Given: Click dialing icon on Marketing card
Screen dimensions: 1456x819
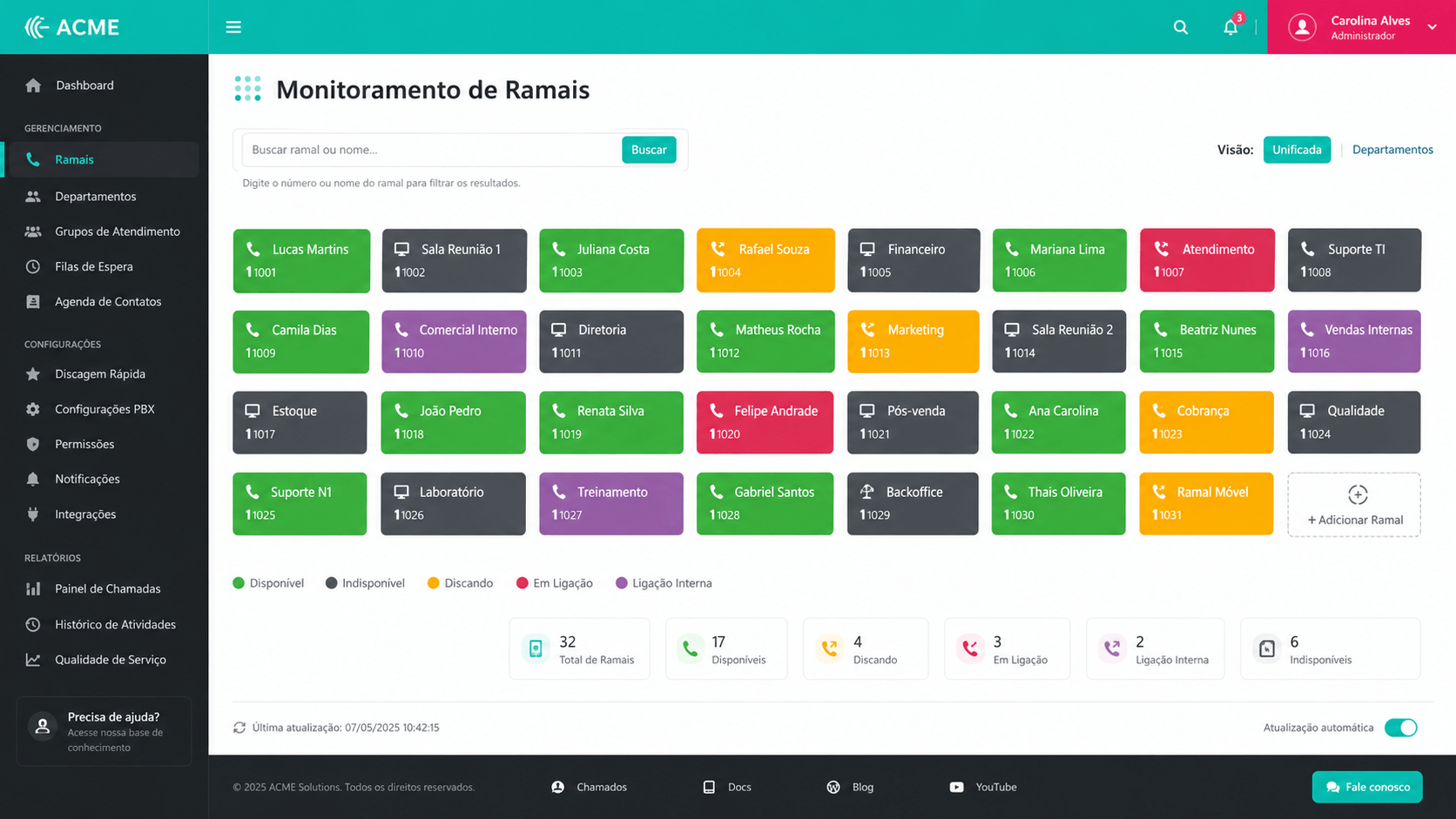Looking at the screenshot, I should 867,330.
